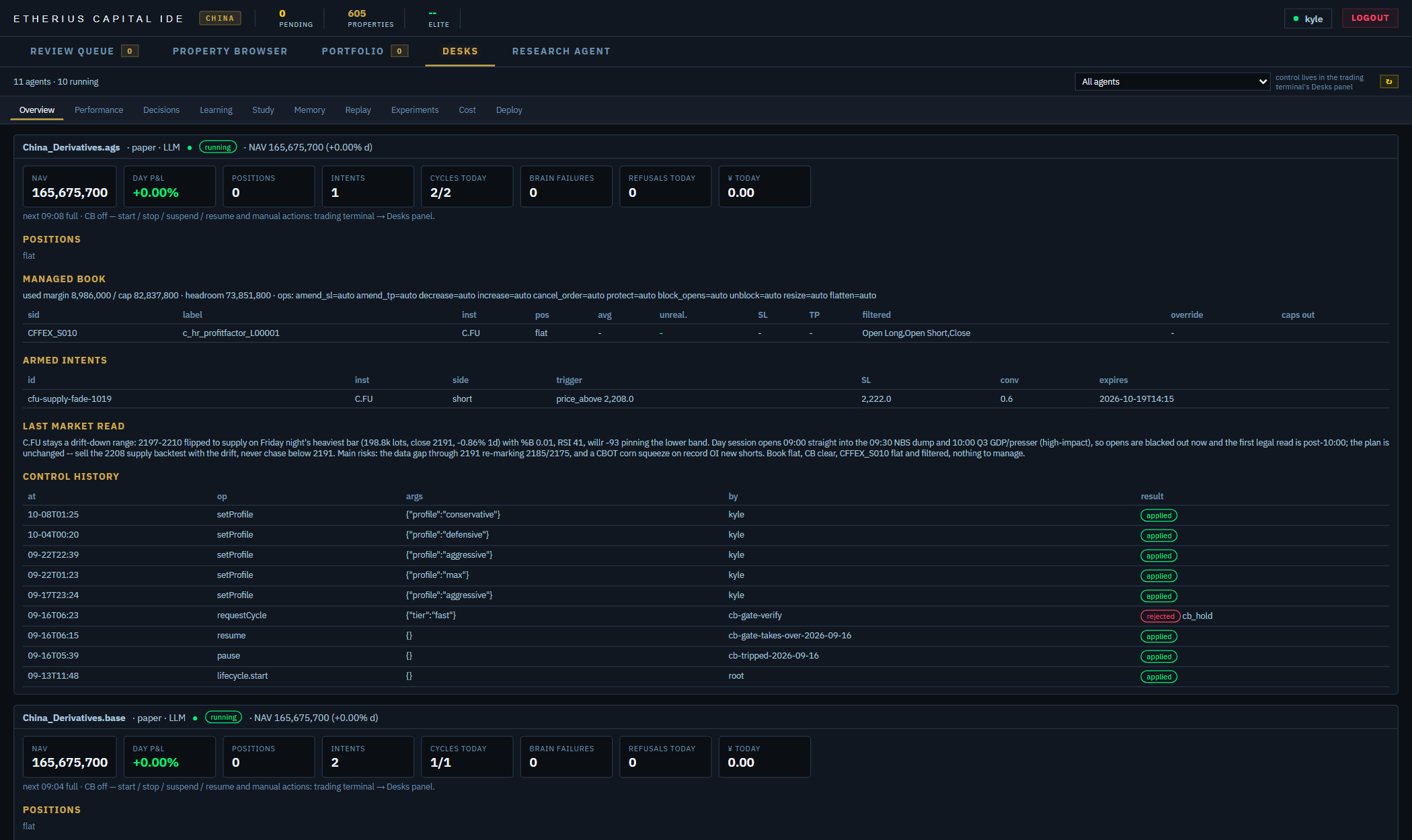Image resolution: width=1412 pixels, height=840 pixels.
Task: Open the All agents dropdown
Action: pyautogui.click(x=1173, y=81)
